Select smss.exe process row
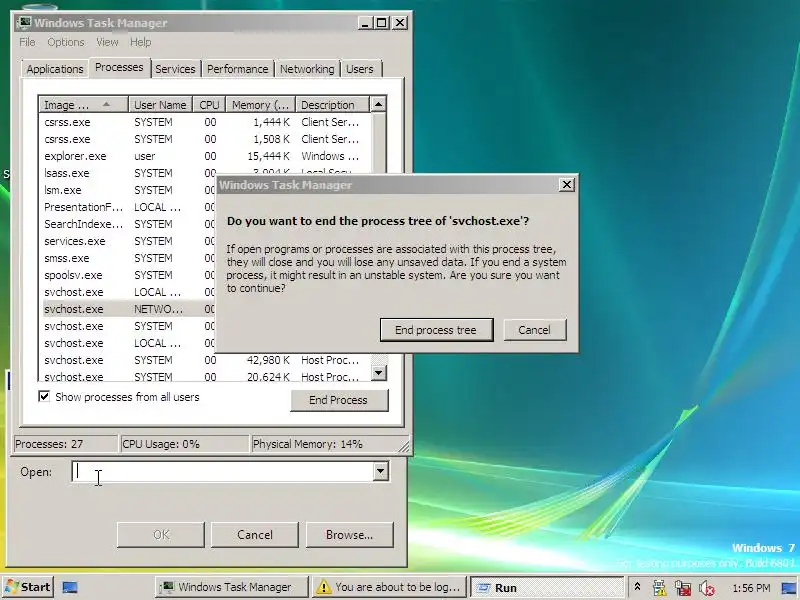 point(128,258)
